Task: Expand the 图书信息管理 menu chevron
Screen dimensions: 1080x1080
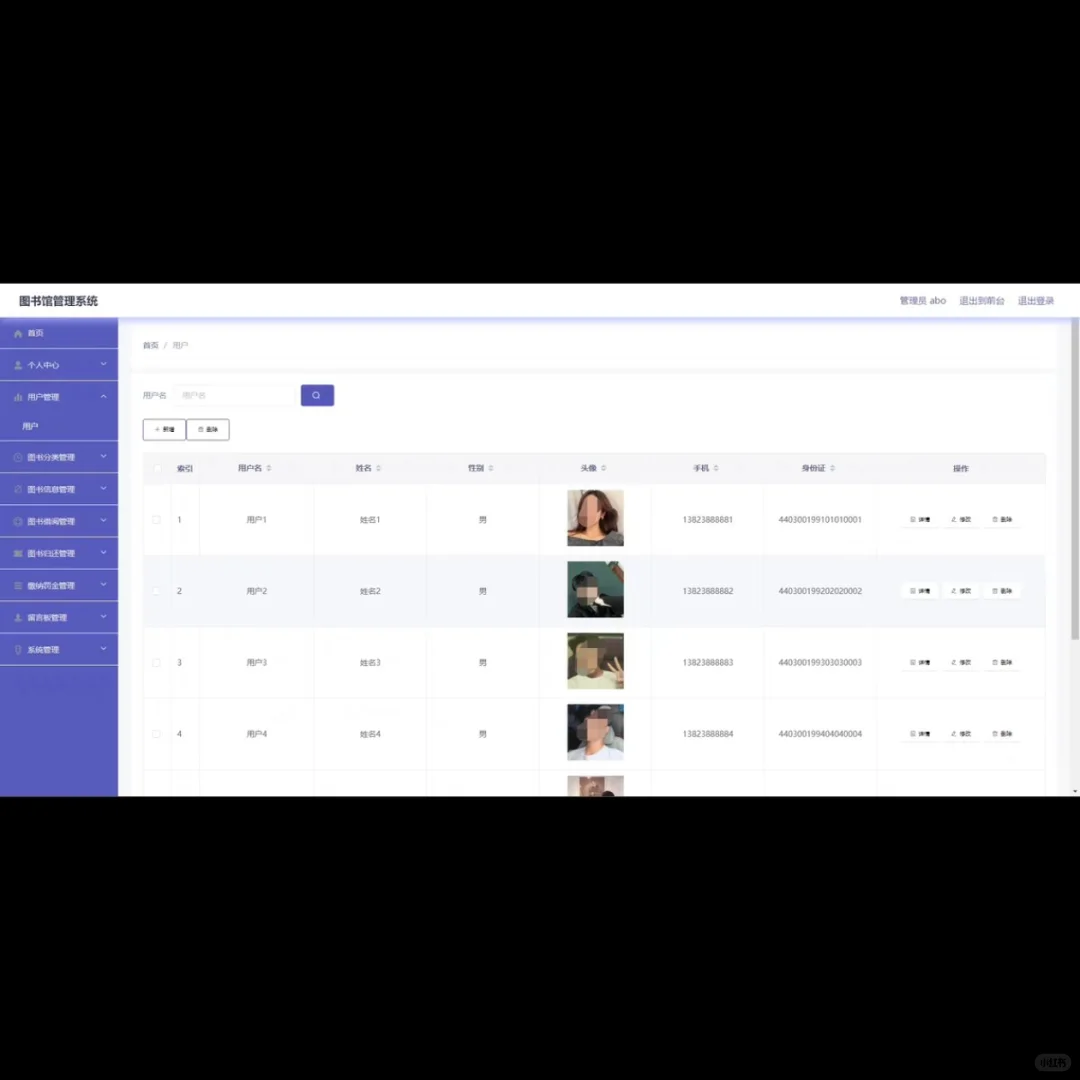Action: pos(103,489)
